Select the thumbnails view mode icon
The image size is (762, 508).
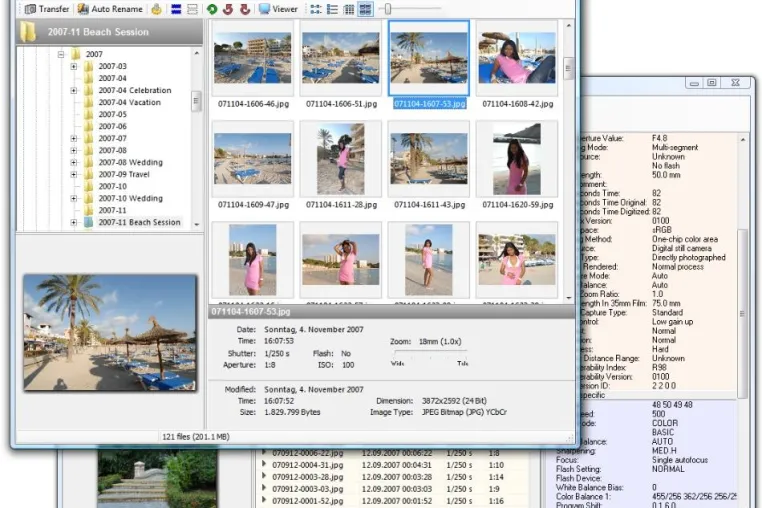[x=365, y=9]
